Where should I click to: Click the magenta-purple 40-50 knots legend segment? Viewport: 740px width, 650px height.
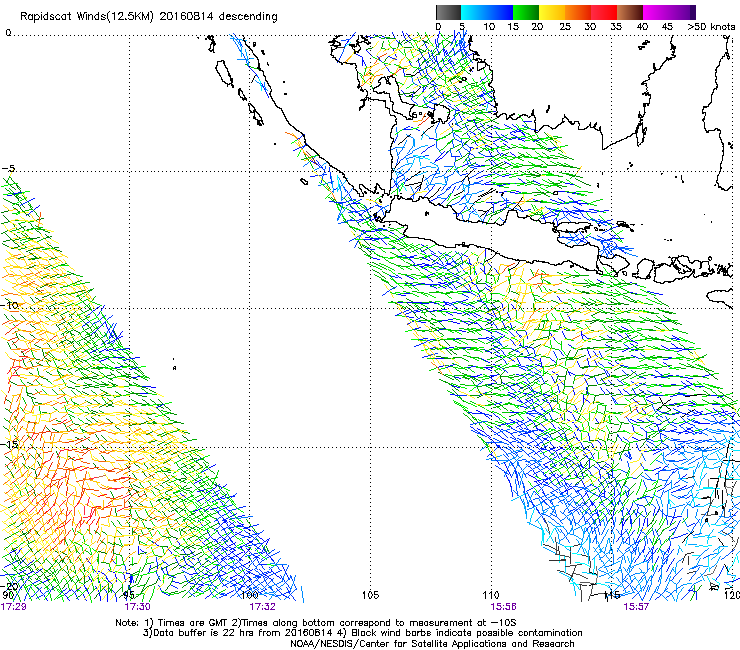[669, 12]
